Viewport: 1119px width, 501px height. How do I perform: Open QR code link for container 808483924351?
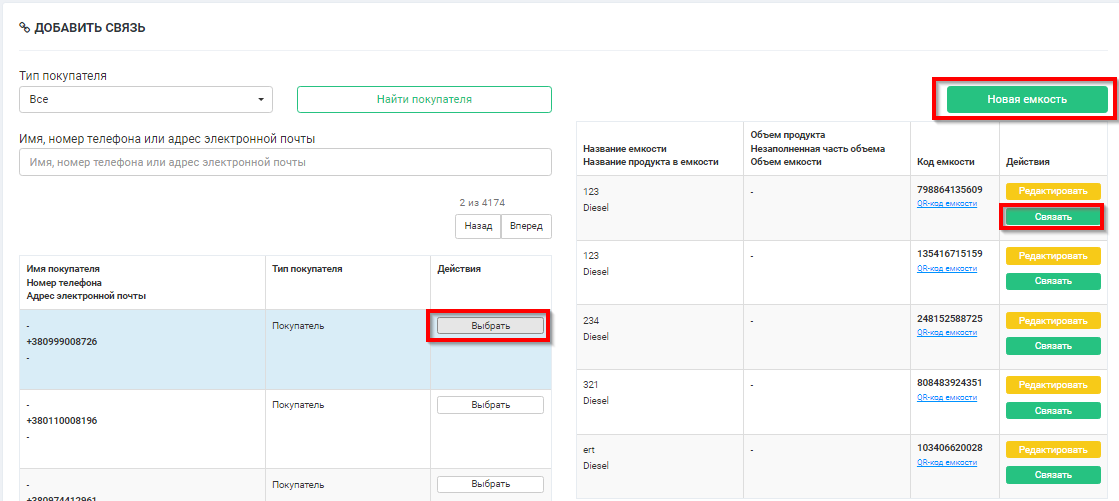pos(946,397)
